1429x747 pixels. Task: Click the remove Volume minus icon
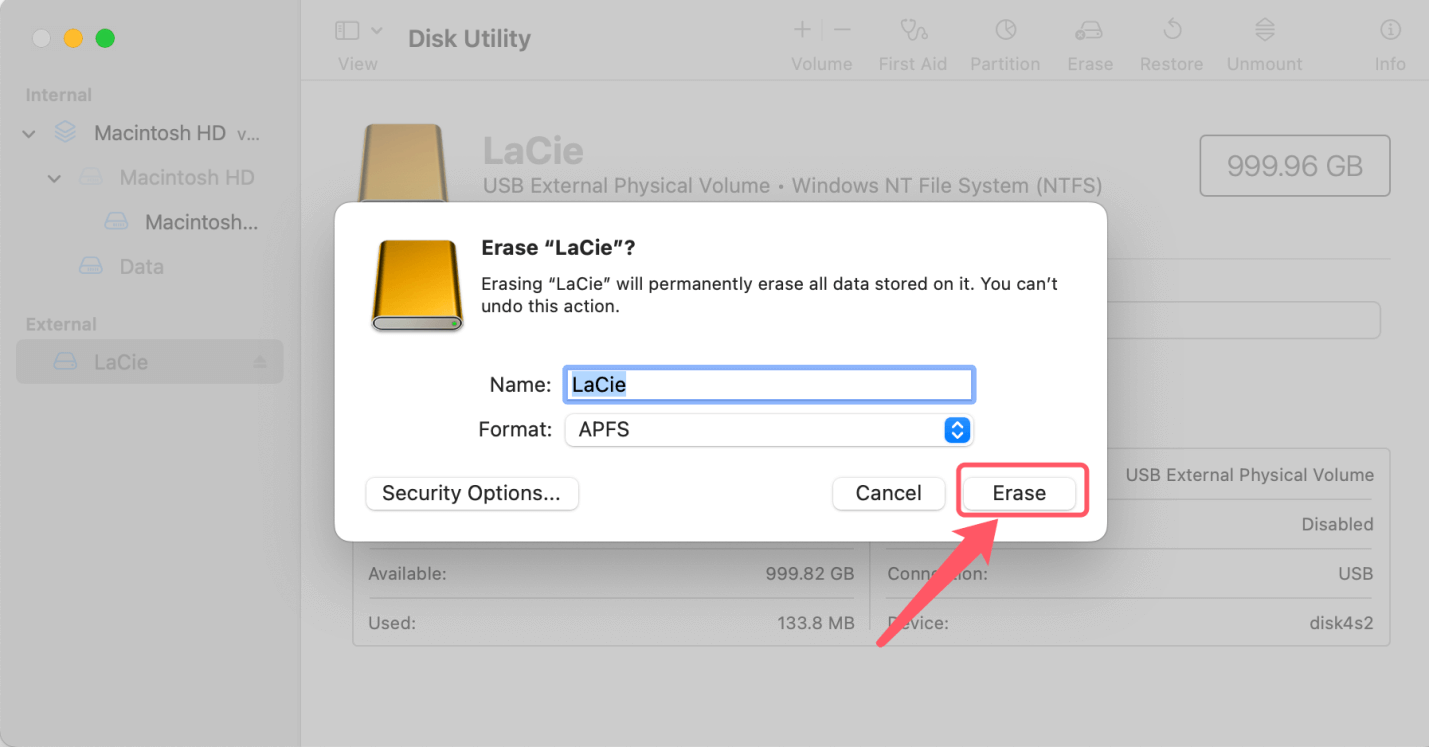pyautogui.click(x=842, y=30)
